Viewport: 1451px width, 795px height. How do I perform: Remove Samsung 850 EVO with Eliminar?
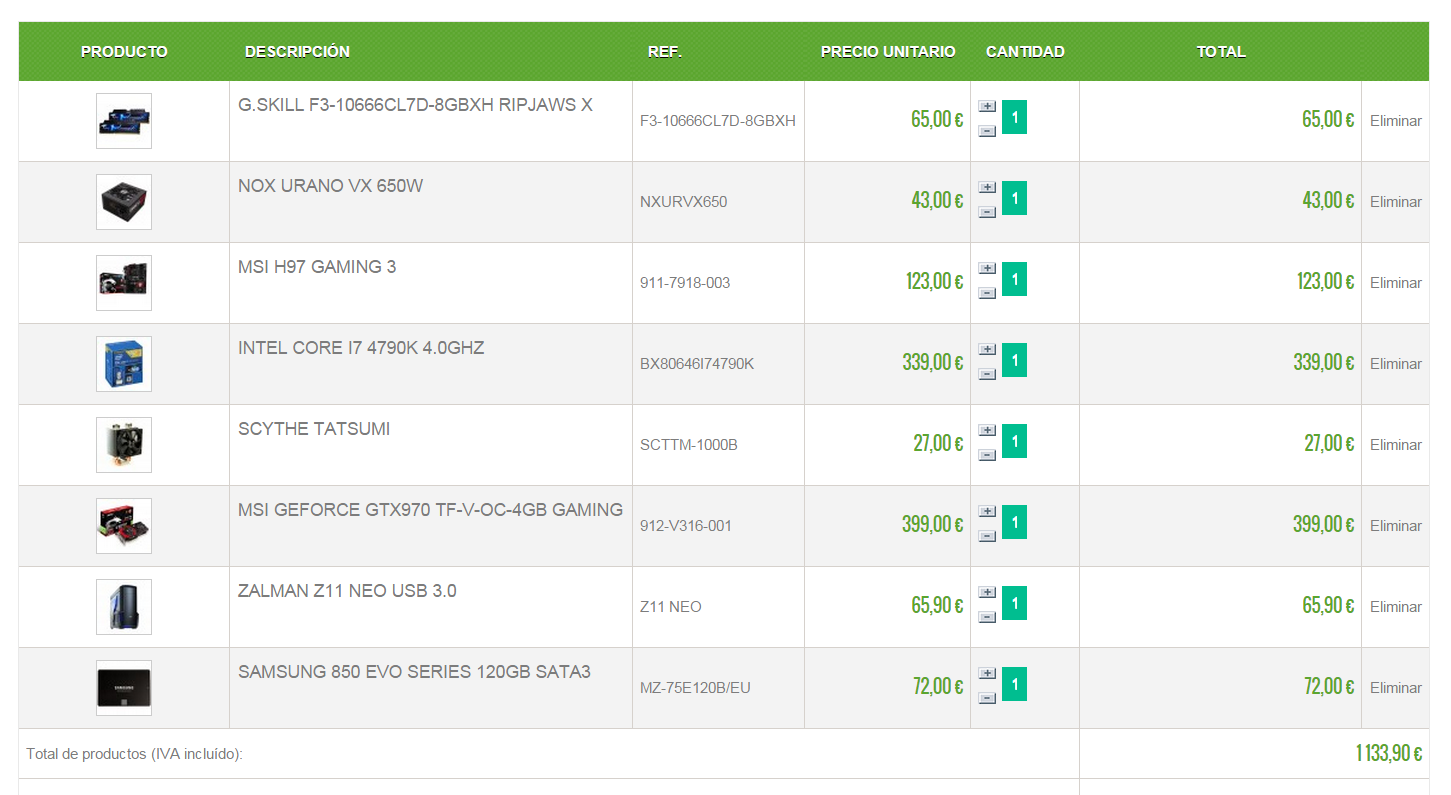pos(1396,688)
